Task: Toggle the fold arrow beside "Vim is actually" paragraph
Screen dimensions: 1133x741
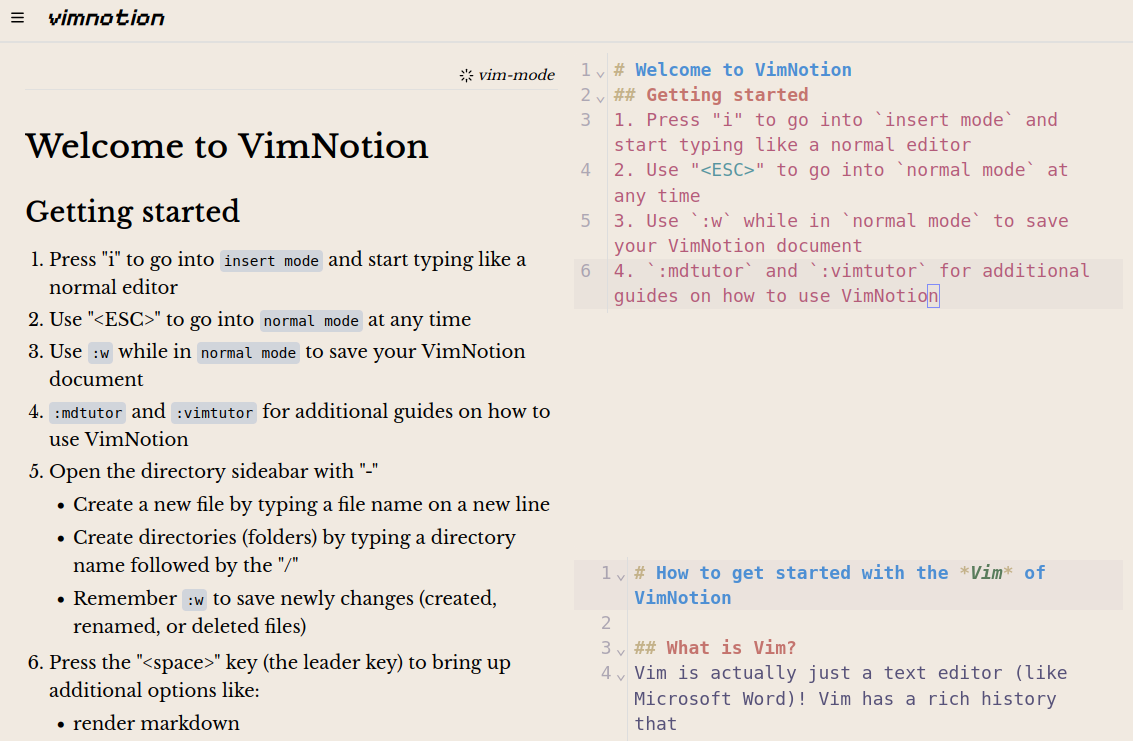Action: 620,675
